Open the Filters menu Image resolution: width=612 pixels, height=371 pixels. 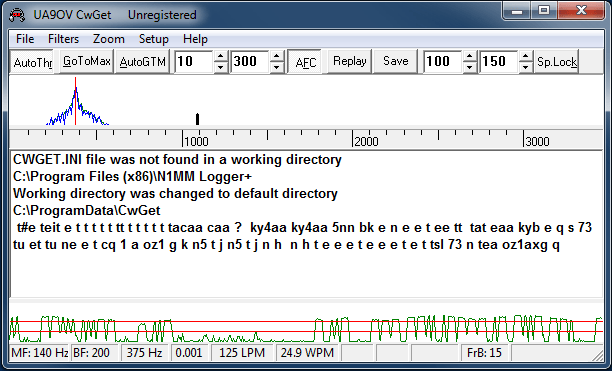63,39
